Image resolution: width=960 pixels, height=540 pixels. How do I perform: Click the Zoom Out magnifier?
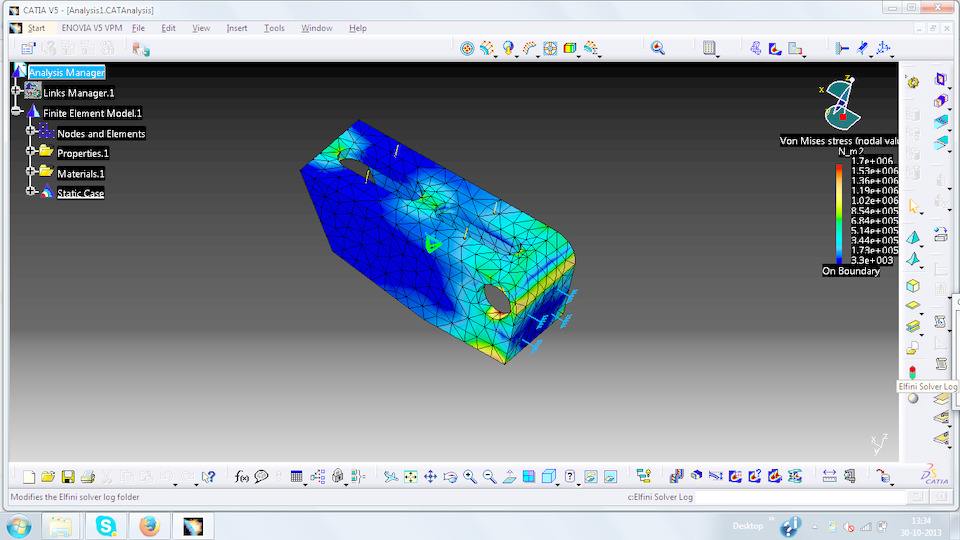click(x=489, y=476)
